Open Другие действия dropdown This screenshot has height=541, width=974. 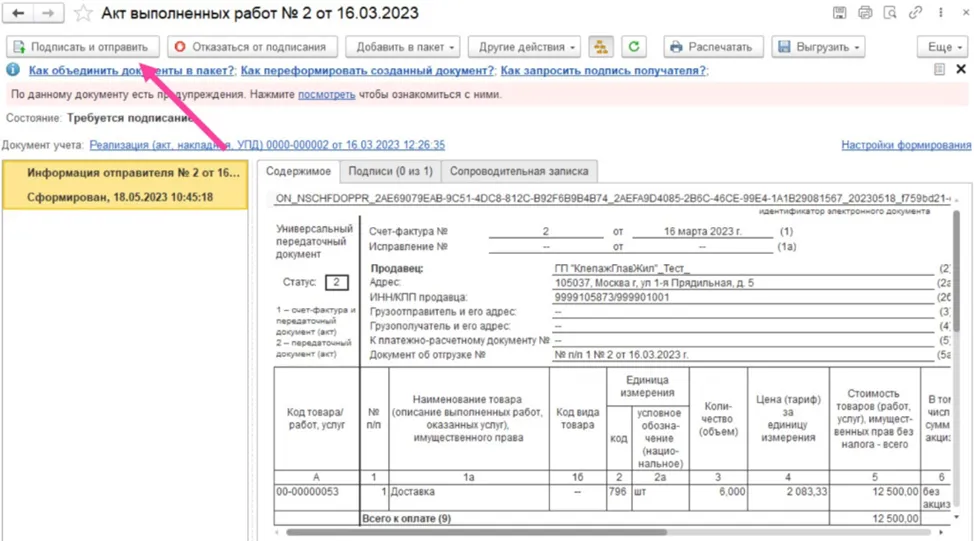pyautogui.click(x=524, y=47)
